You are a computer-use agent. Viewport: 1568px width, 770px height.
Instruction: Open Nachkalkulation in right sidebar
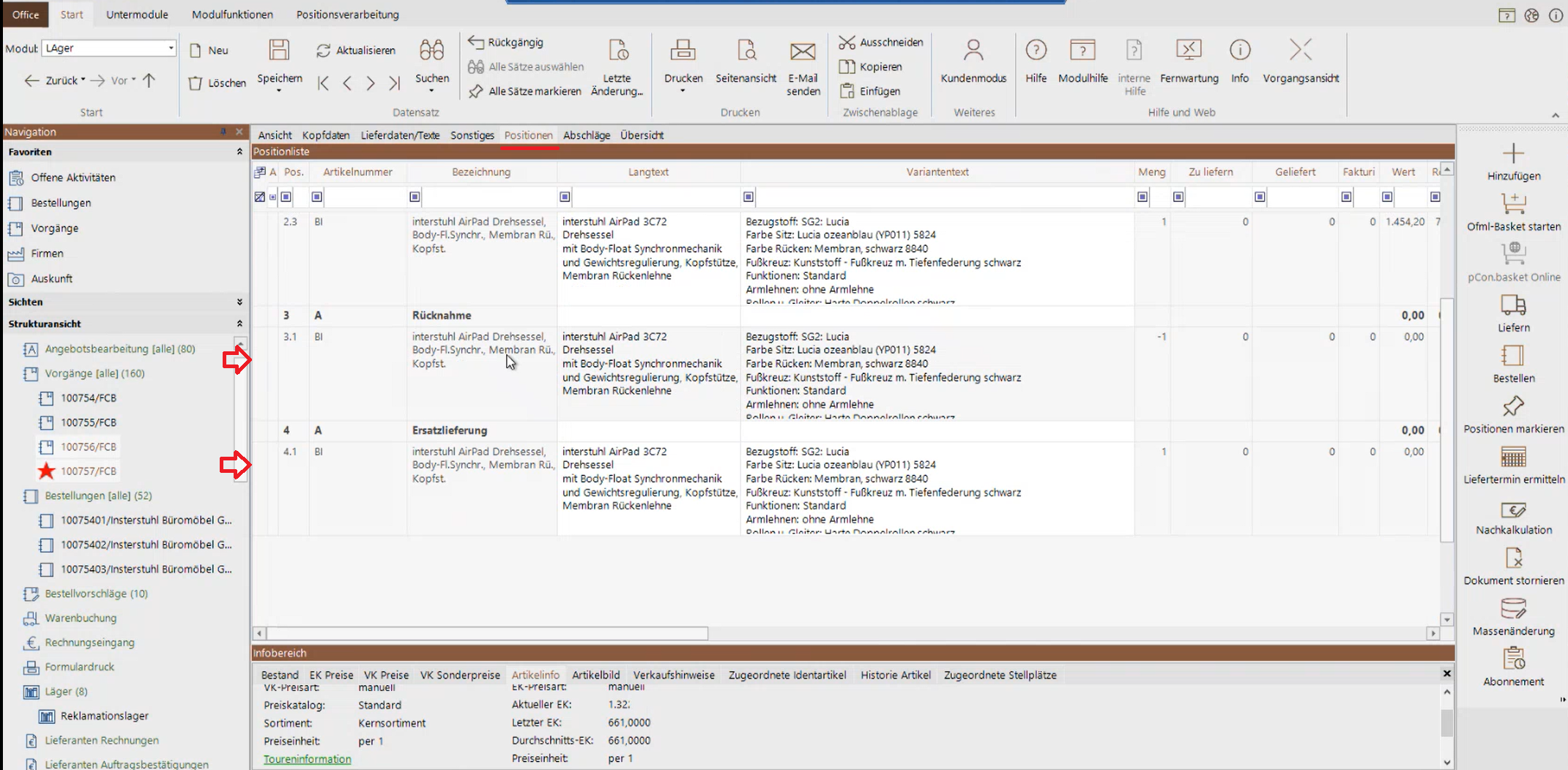1513,511
